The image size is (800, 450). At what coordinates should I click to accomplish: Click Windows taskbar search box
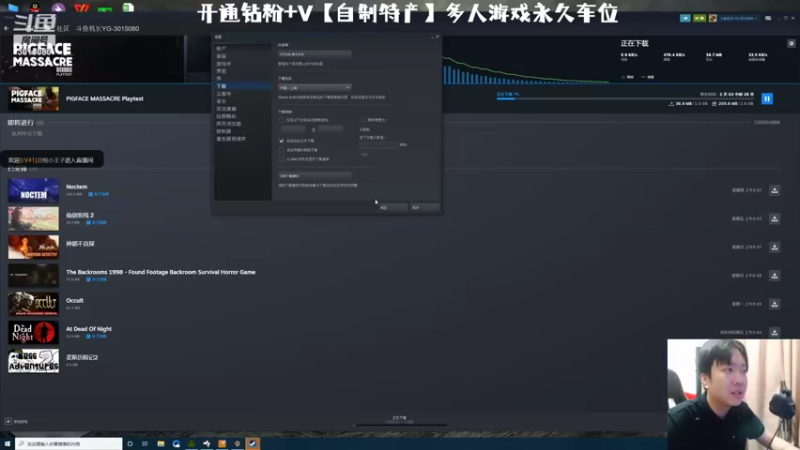tap(69, 444)
